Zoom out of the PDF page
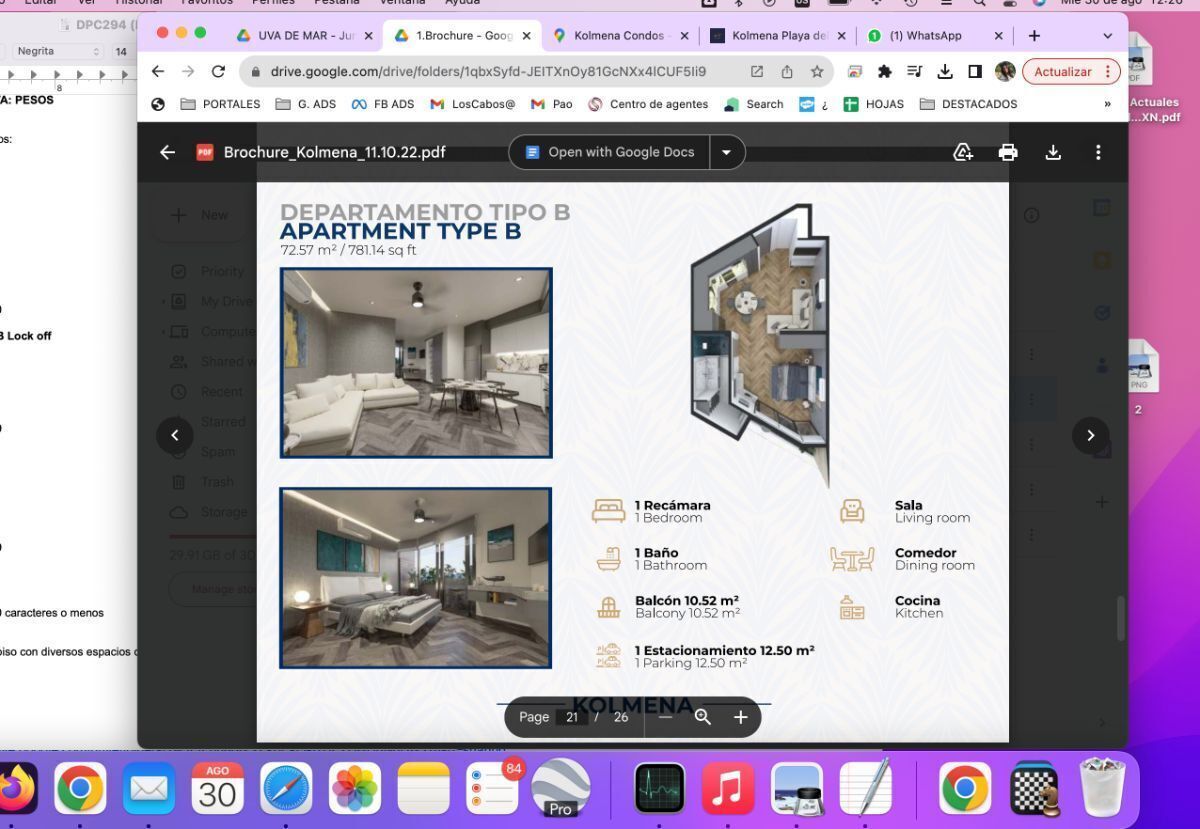 [665, 717]
